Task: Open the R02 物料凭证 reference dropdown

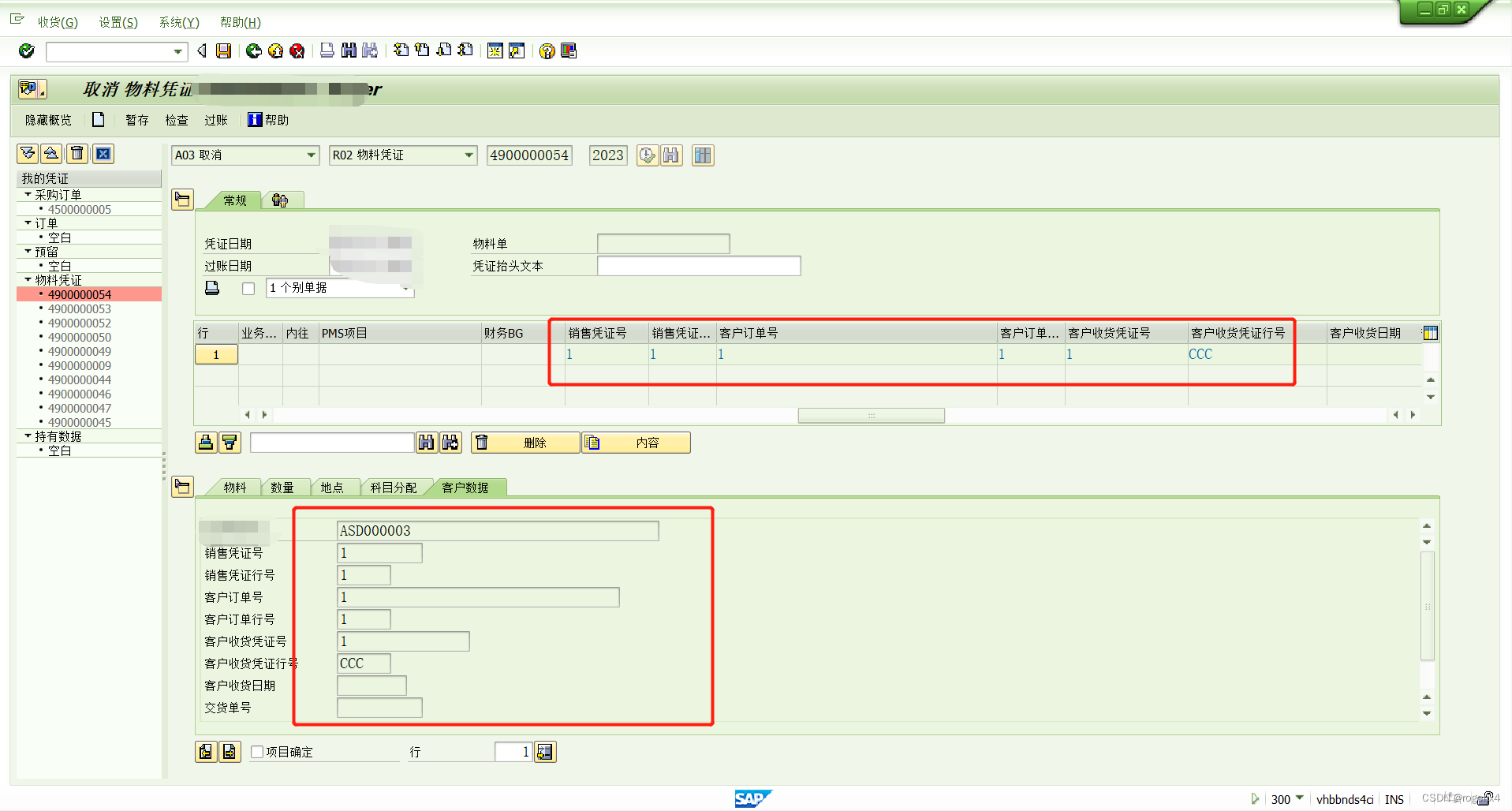Action: (469, 155)
